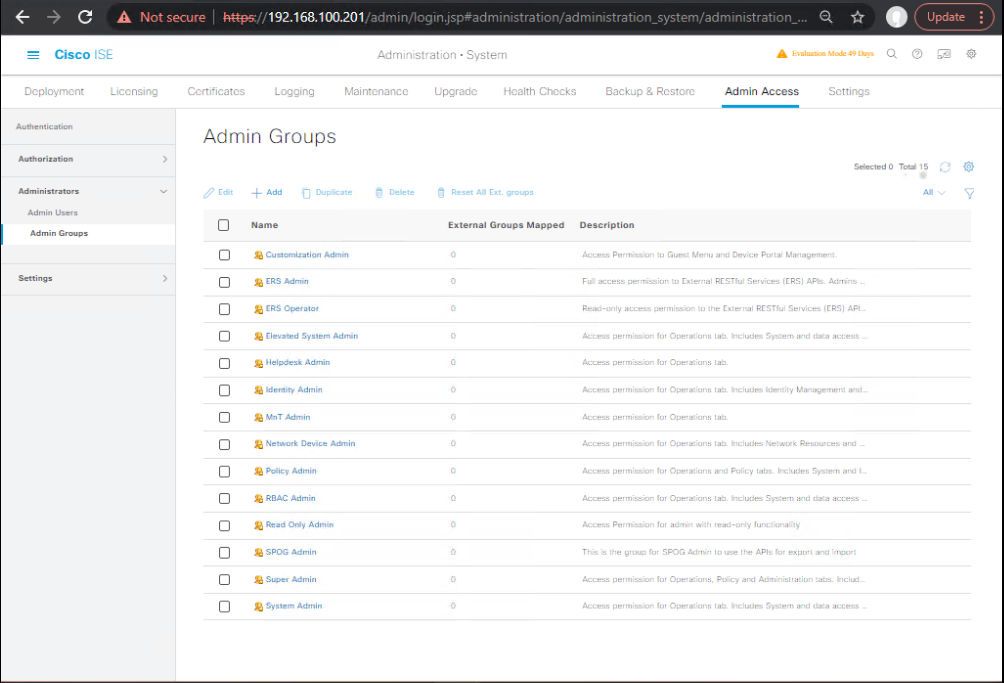Screen dimensions: 1004x683
Task: Open Authentication in the sidebar
Action: (x=44, y=127)
